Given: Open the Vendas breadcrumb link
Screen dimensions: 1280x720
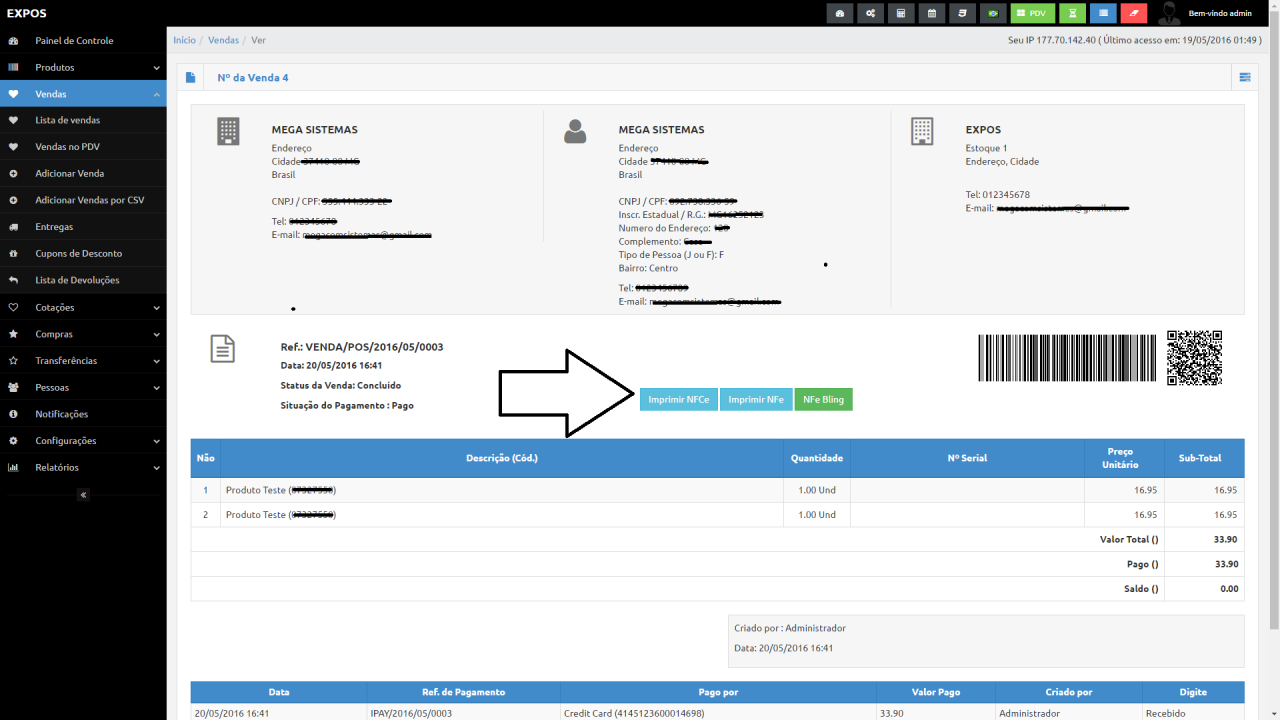Looking at the screenshot, I should (x=223, y=40).
